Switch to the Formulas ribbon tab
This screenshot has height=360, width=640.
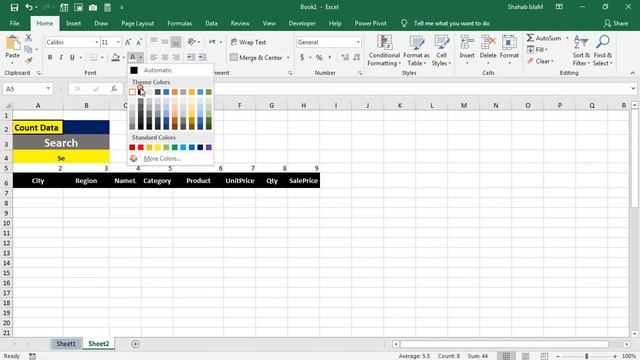(x=180, y=23)
